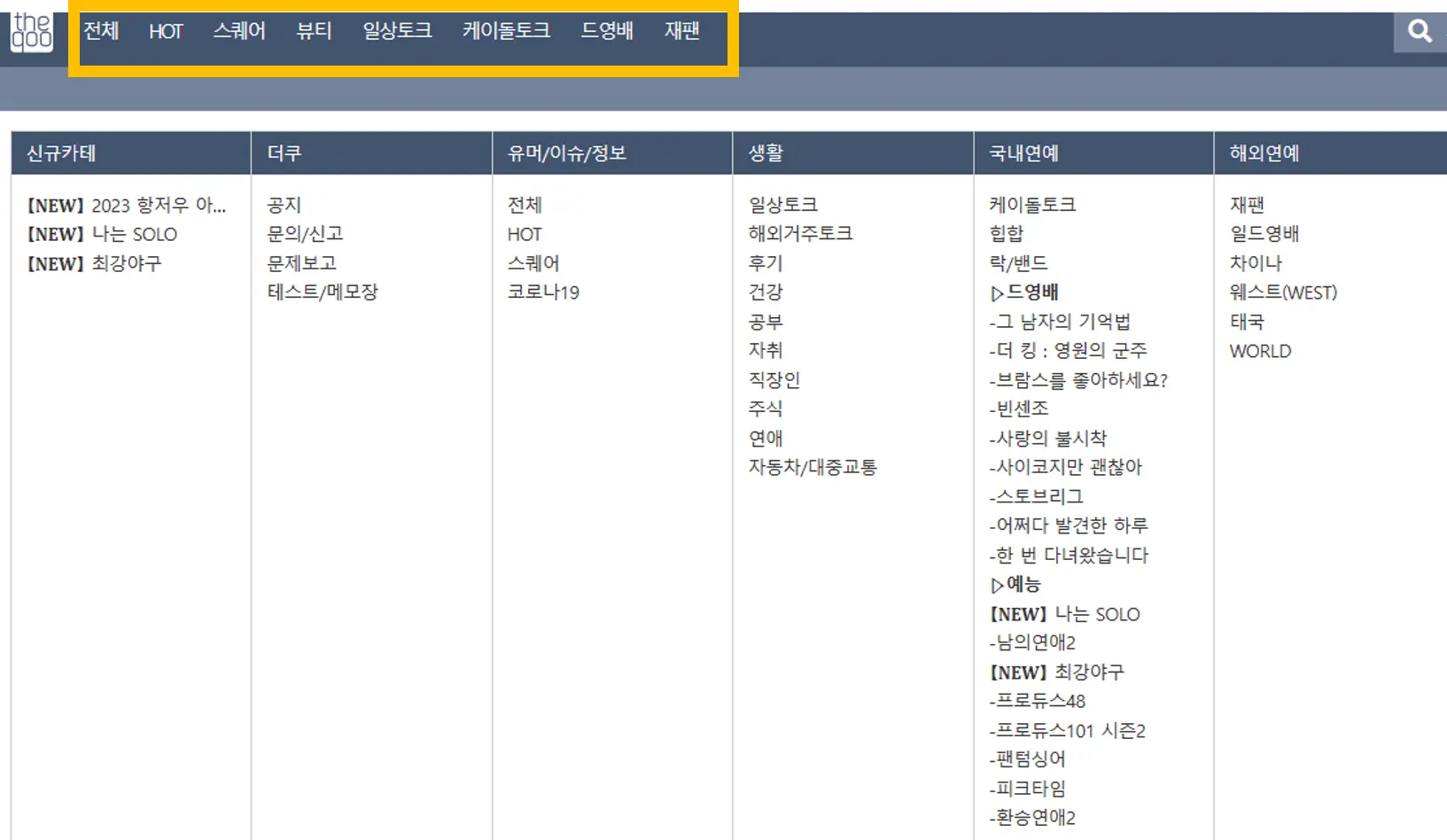Go to the 건강 board

[x=766, y=292]
